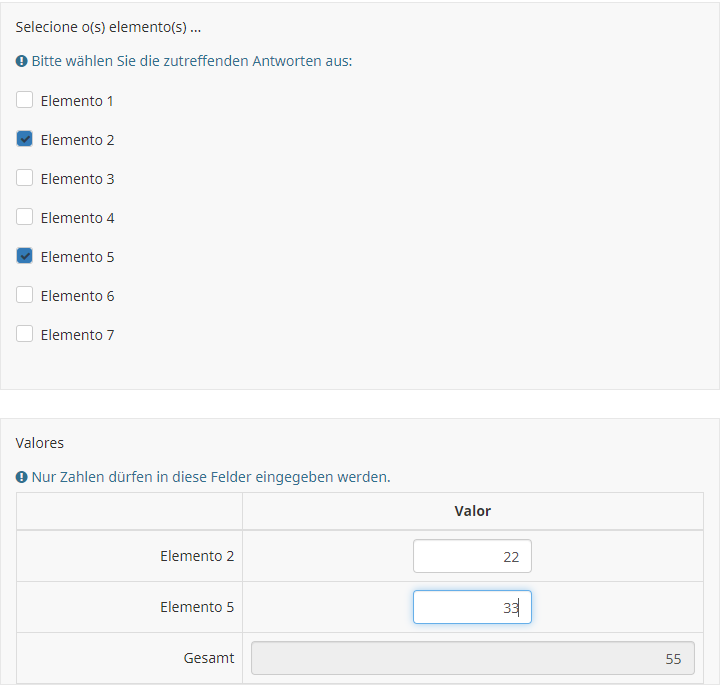Click the 'Elemento 5' row label in table
Image resolution: width=722 pixels, height=692 pixels.
pos(197,607)
